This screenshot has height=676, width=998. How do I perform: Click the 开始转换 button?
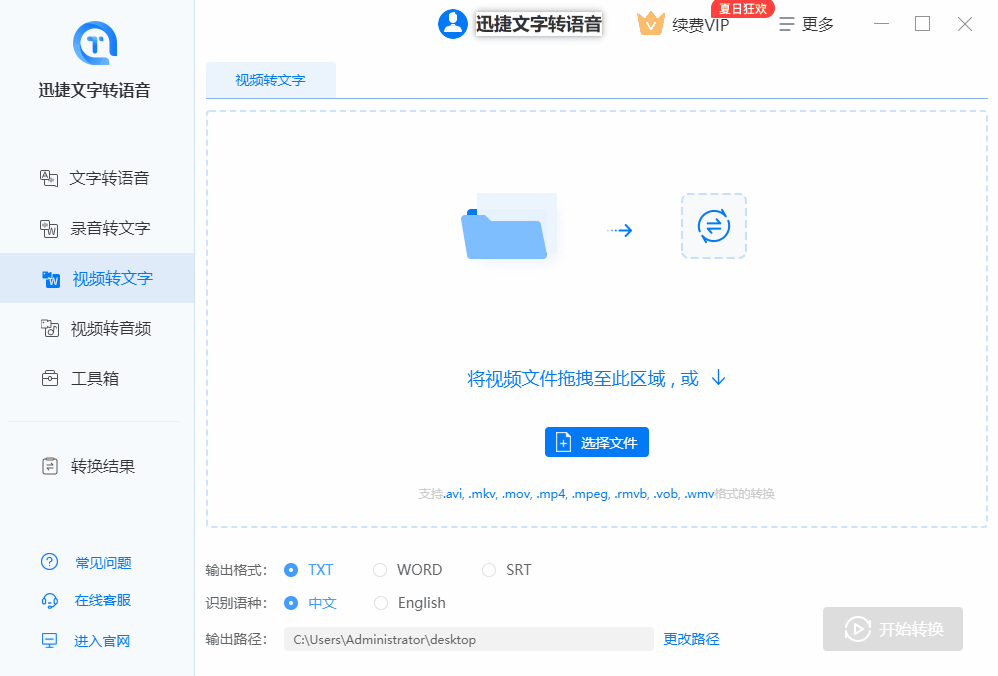[892, 629]
